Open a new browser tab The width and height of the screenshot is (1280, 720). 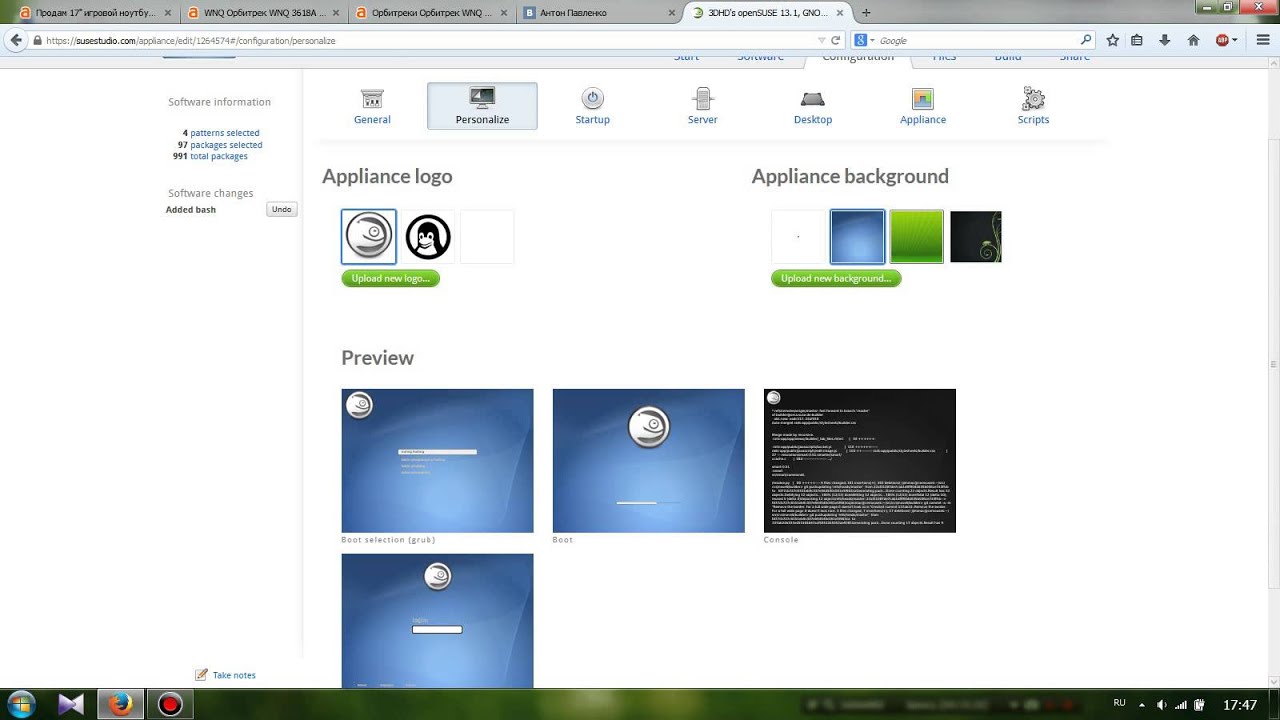866,13
